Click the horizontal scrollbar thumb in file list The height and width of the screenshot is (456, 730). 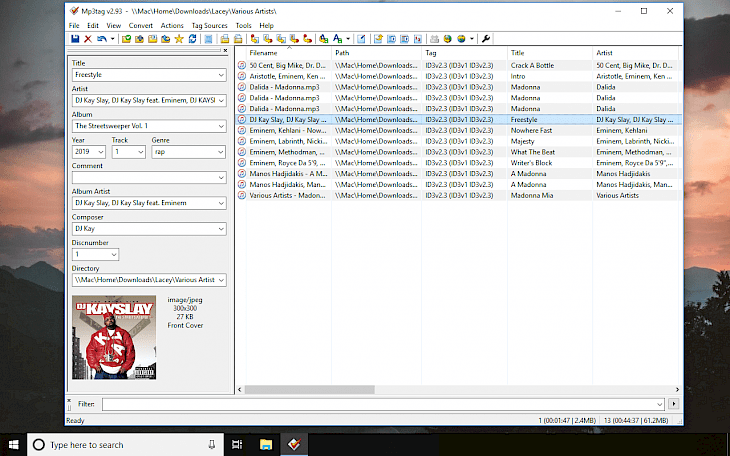pos(310,389)
